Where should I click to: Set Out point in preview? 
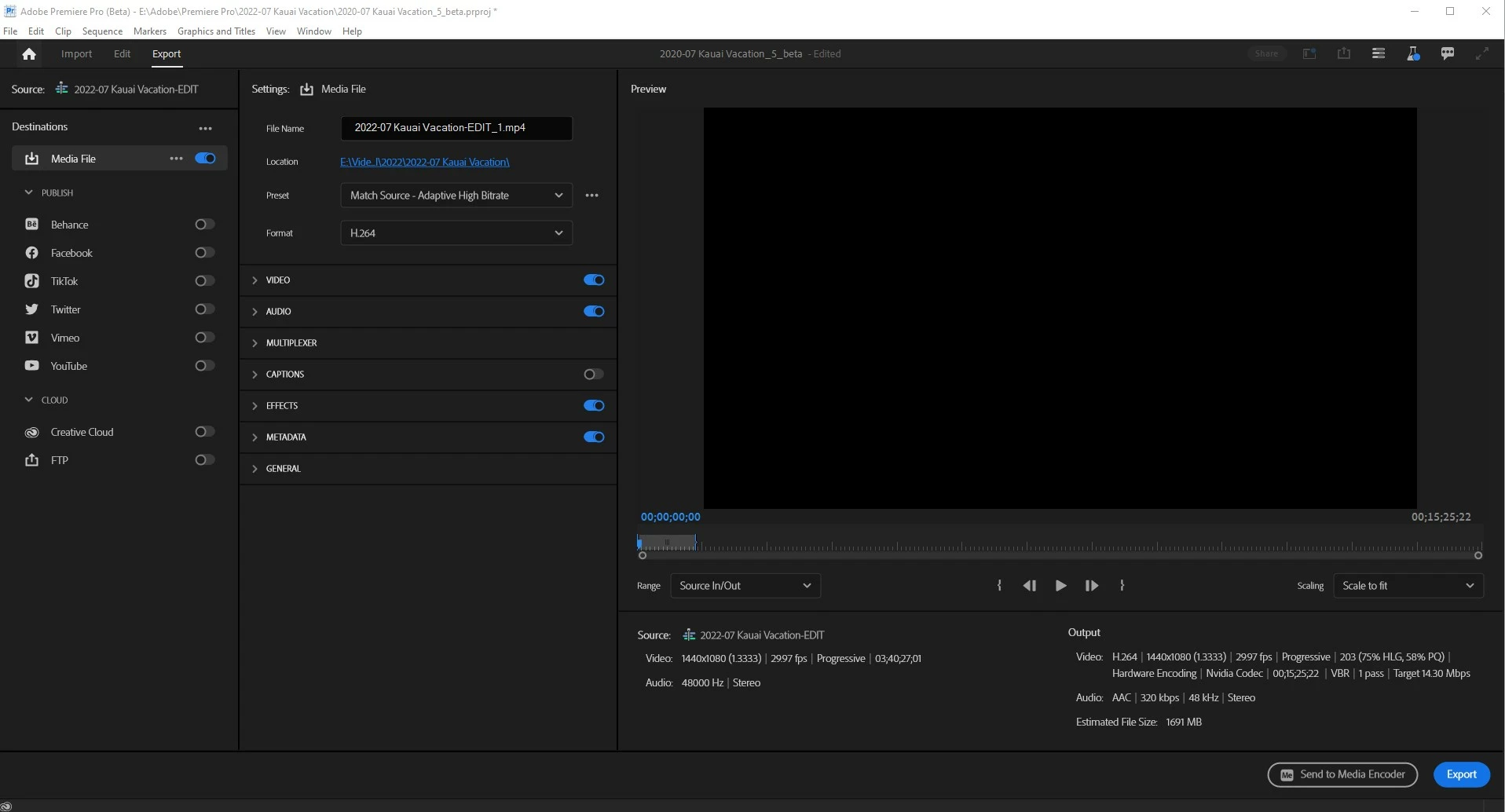tap(1122, 586)
